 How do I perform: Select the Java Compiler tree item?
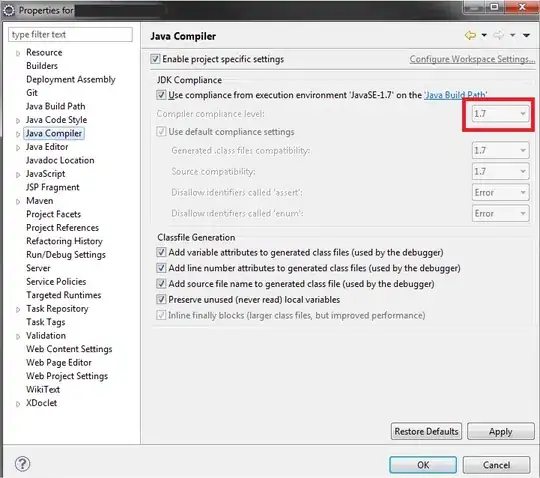point(54,133)
